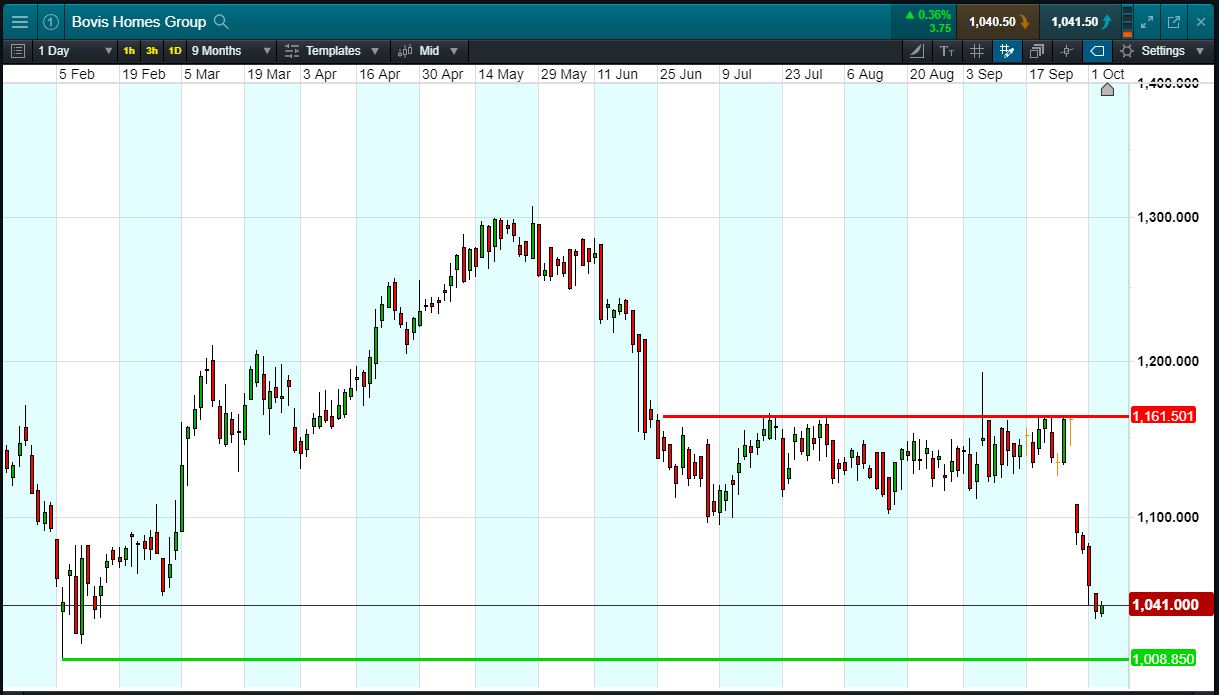Toggle the price label tag icon

pyautogui.click(x=1097, y=50)
